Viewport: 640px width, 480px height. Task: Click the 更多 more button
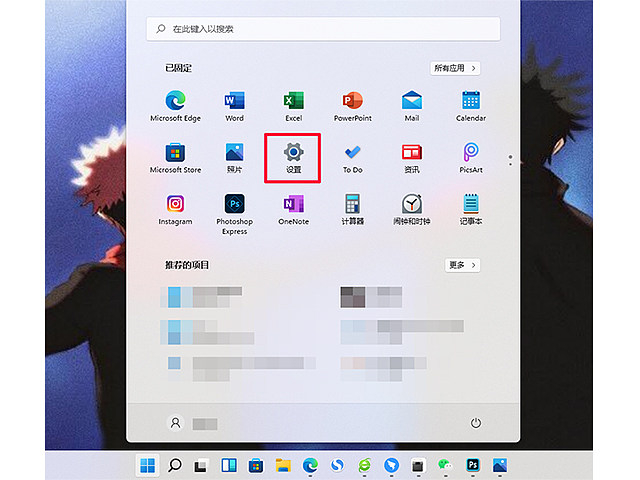pyautogui.click(x=462, y=265)
